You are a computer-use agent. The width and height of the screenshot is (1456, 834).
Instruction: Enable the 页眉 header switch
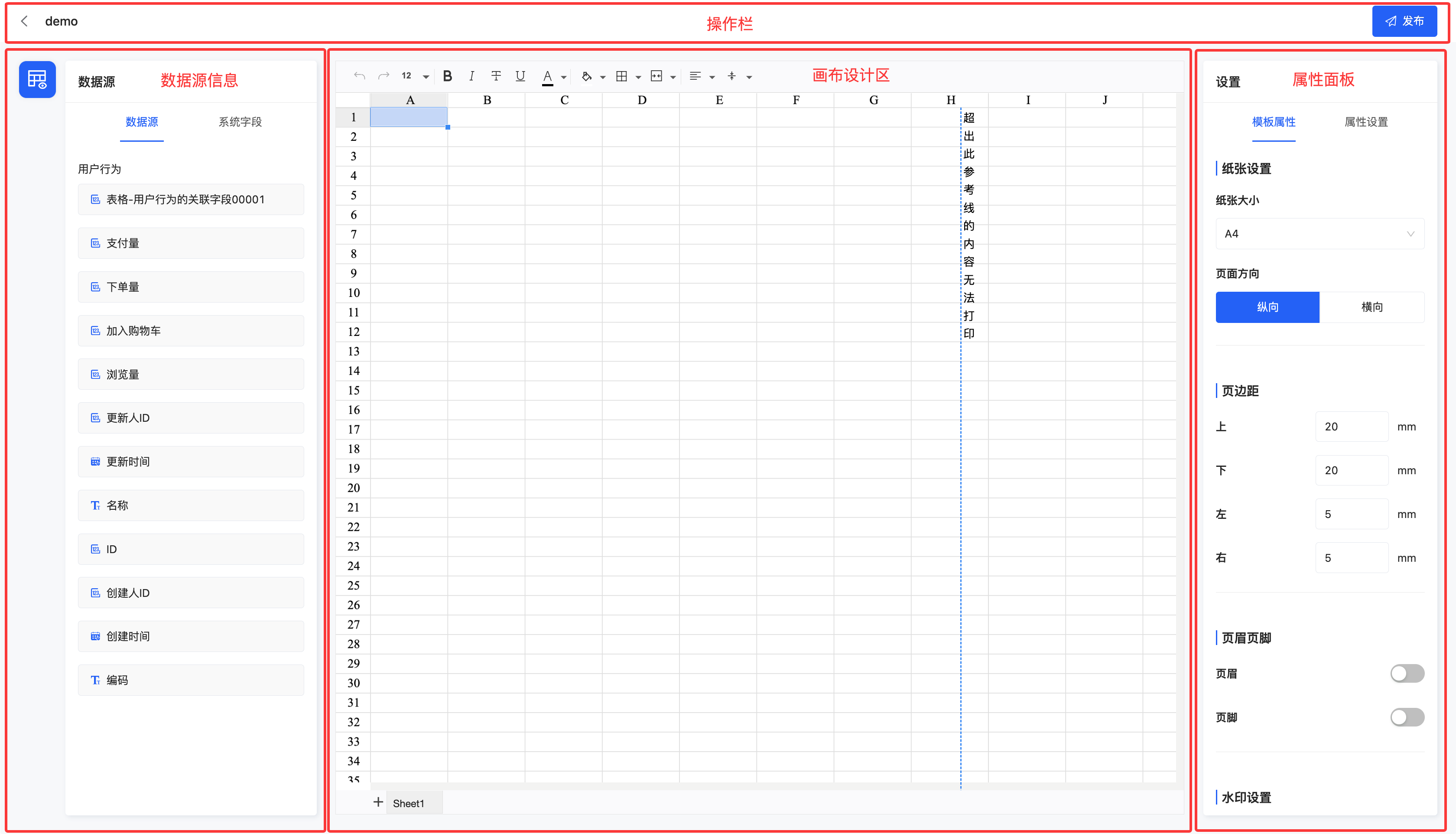(1406, 674)
